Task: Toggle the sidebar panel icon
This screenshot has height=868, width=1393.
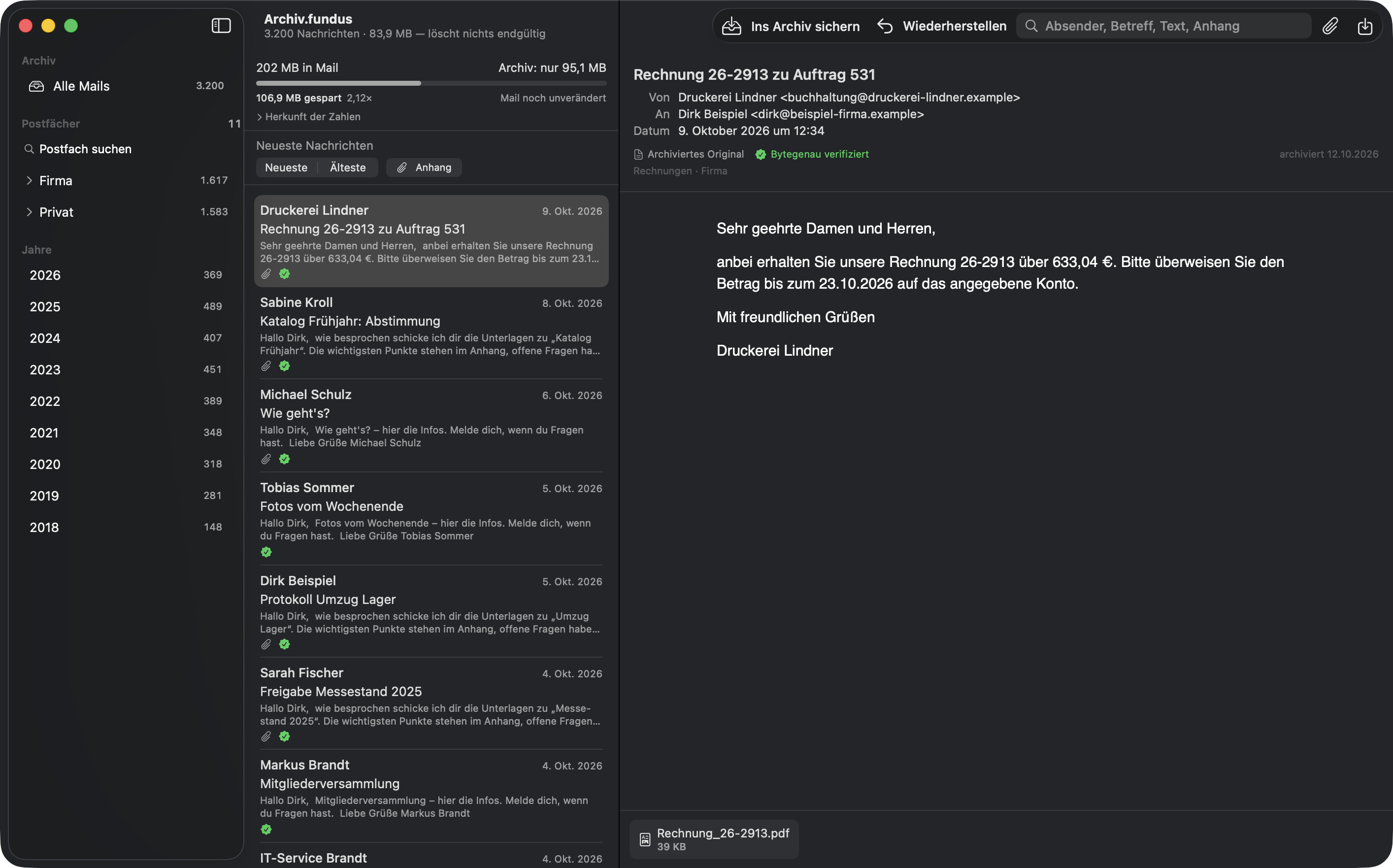Action: pyautogui.click(x=221, y=26)
